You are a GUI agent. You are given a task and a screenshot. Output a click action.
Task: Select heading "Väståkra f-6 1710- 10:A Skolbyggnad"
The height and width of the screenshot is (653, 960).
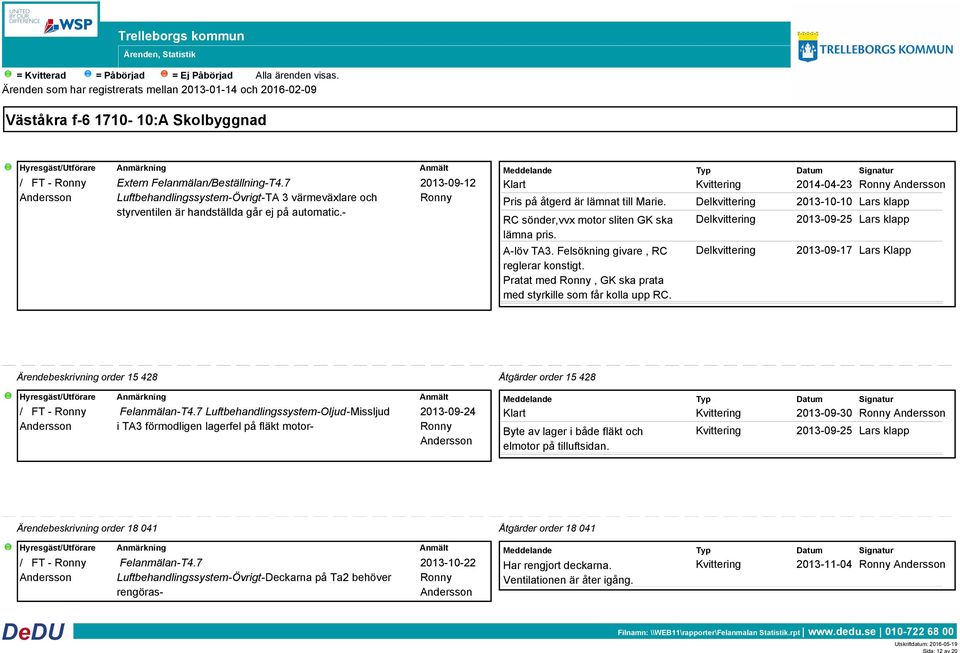pos(136,120)
